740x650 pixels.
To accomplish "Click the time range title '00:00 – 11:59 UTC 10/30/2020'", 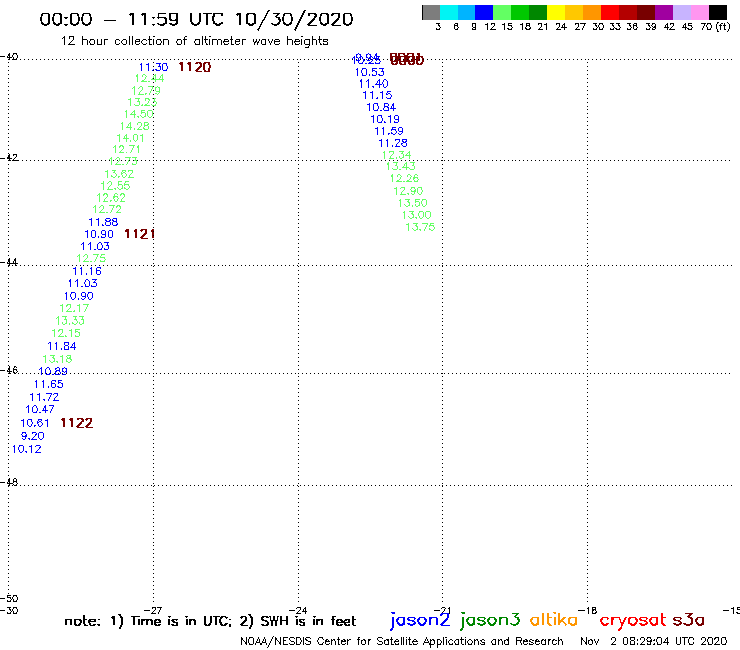I will point(196,19).
